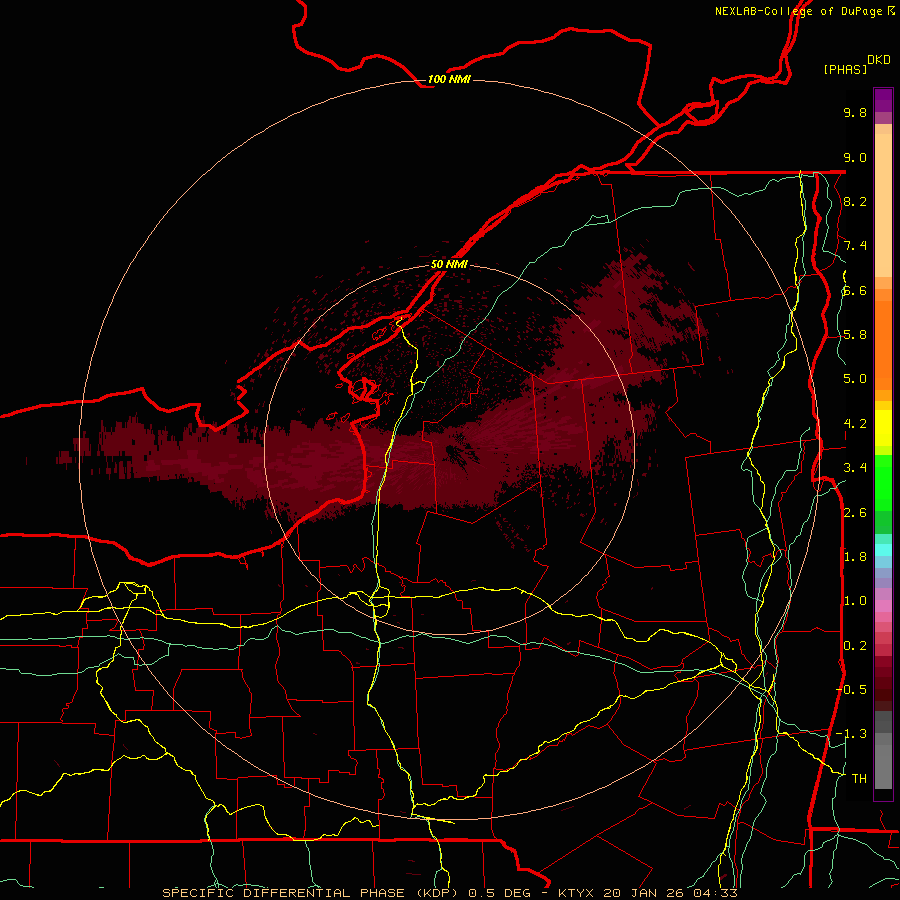
Task: Click the 6.6 legend value
Action: point(855,290)
